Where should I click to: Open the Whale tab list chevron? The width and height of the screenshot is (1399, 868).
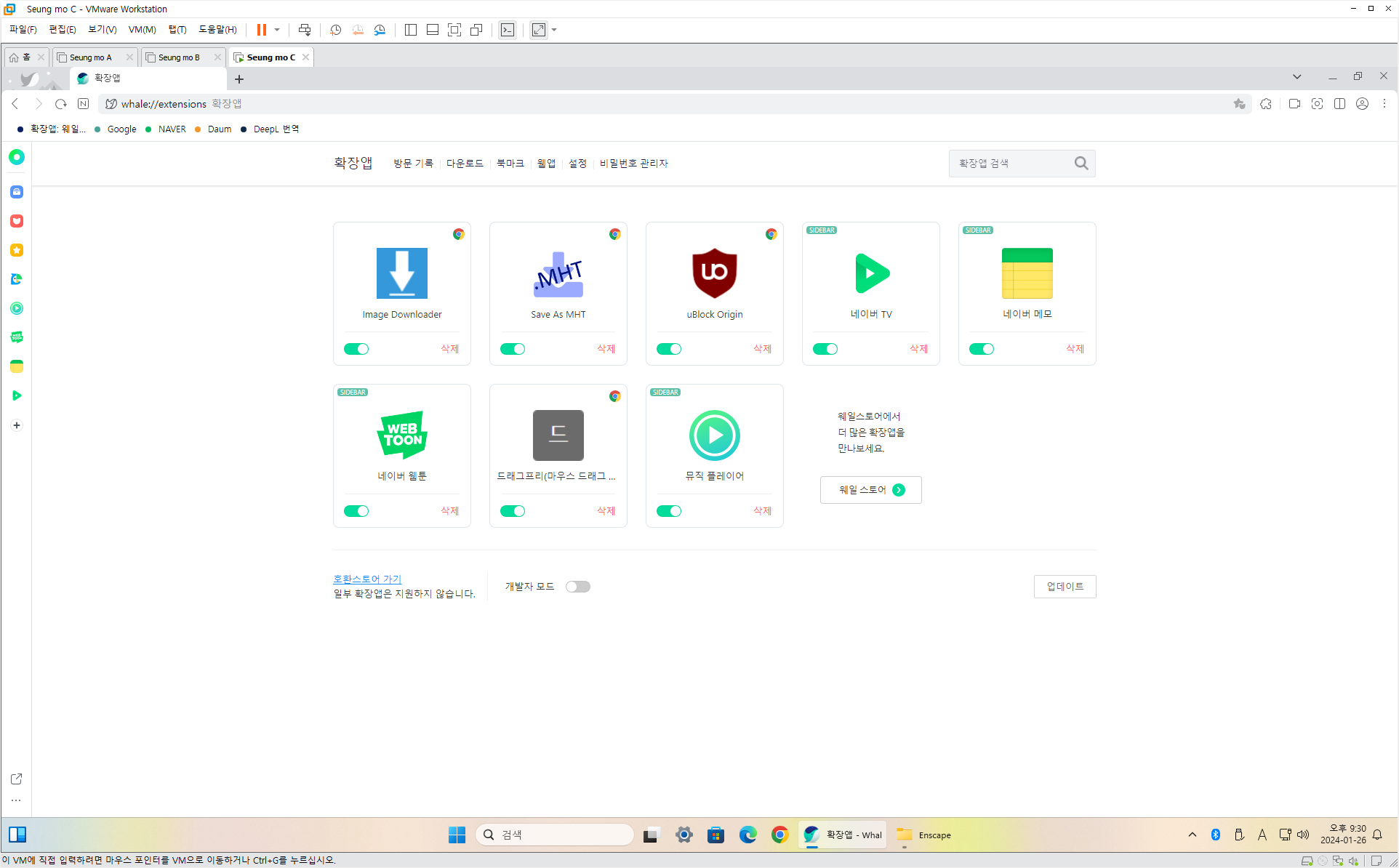(x=1296, y=77)
